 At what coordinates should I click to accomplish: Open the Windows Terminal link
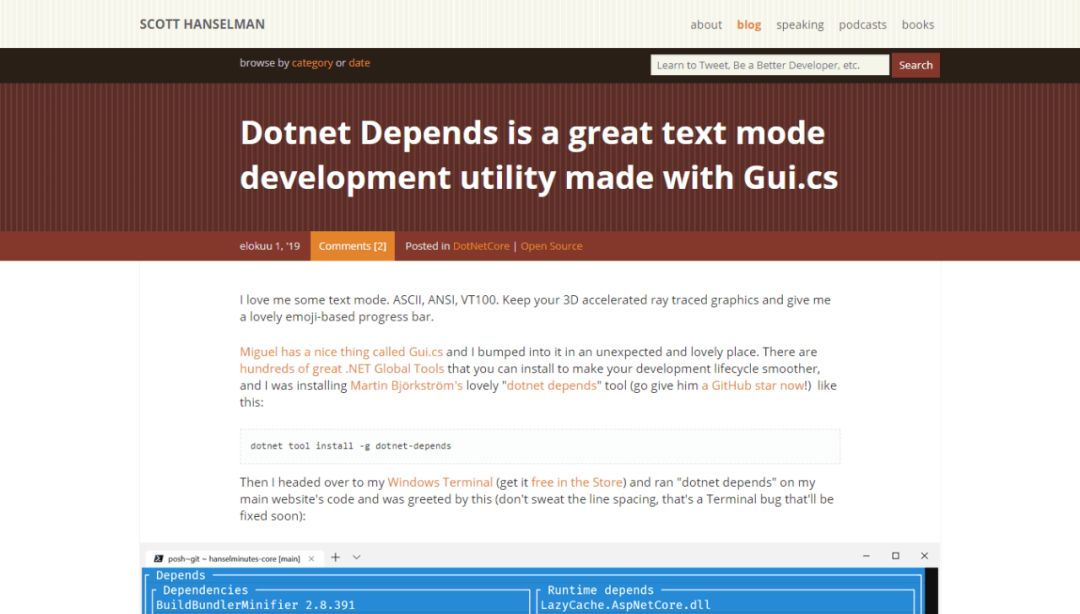tap(440, 482)
